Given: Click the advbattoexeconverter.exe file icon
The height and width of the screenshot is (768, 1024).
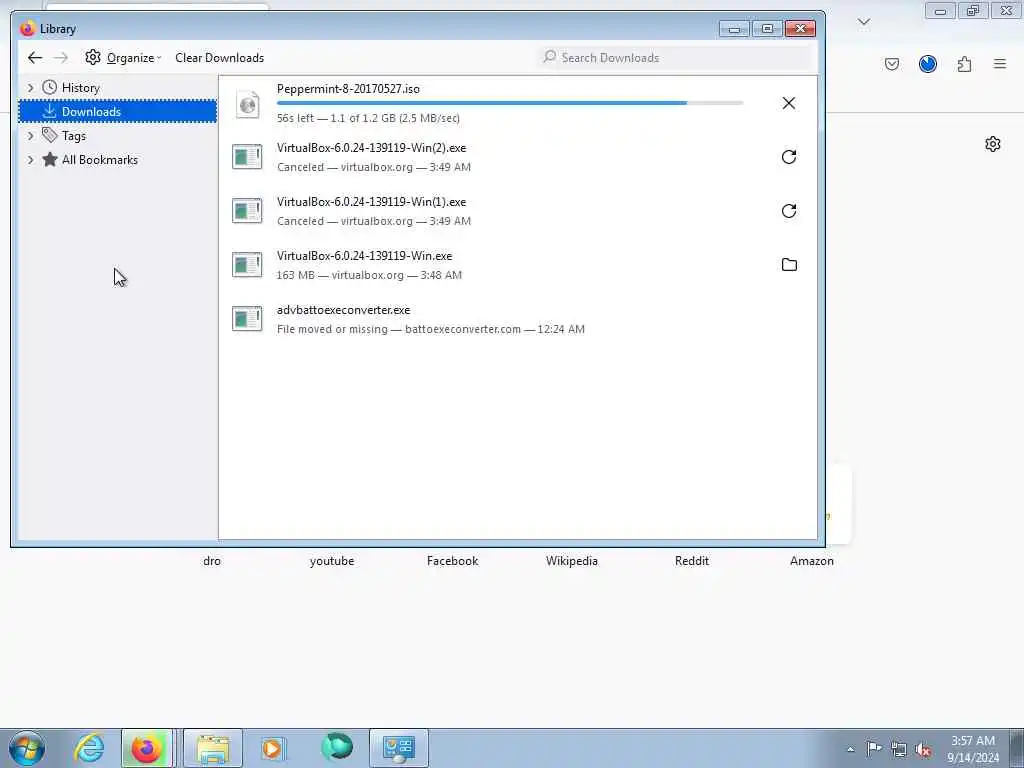Looking at the screenshot, I should pyautogui.click(x=248, y=319).
